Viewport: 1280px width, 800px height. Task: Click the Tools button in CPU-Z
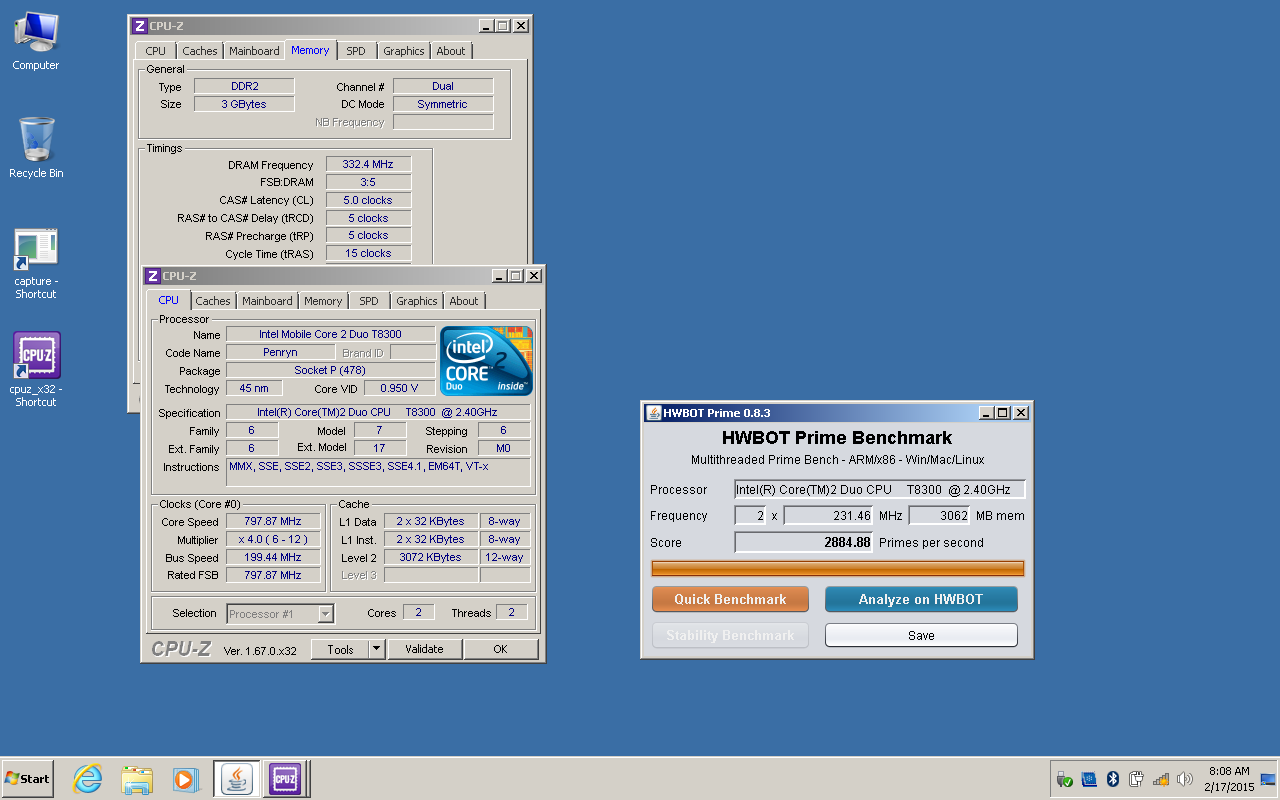(x=340, y=649)
